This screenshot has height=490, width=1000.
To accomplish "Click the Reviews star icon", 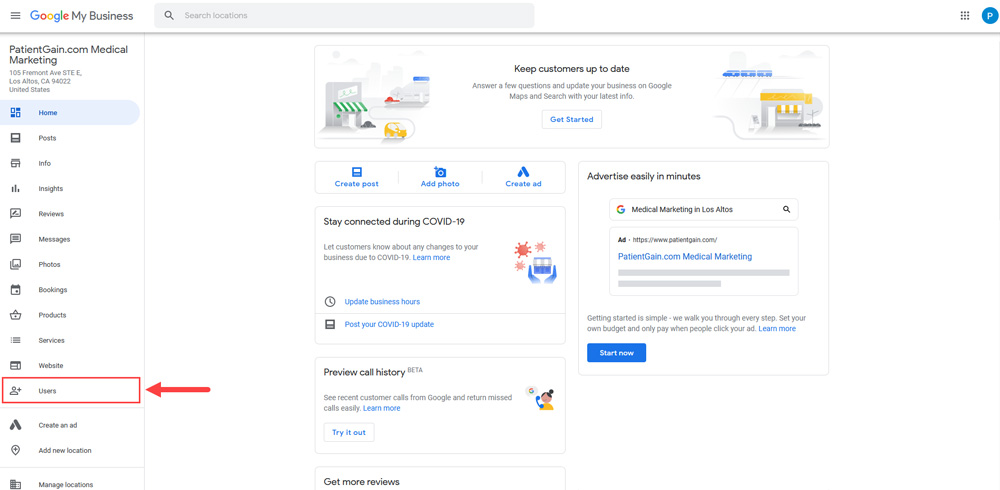I will [15, 214].
